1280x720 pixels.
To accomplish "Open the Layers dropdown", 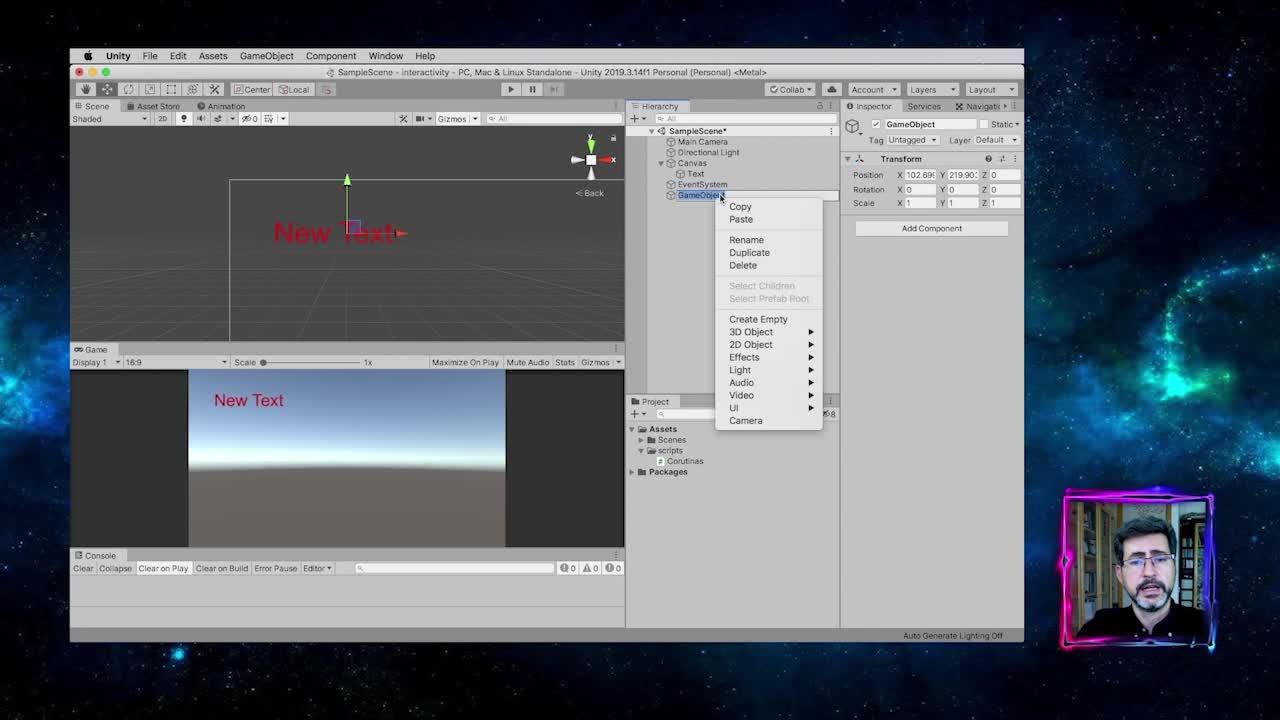I will pyautogui.click(x=932, y=89).
